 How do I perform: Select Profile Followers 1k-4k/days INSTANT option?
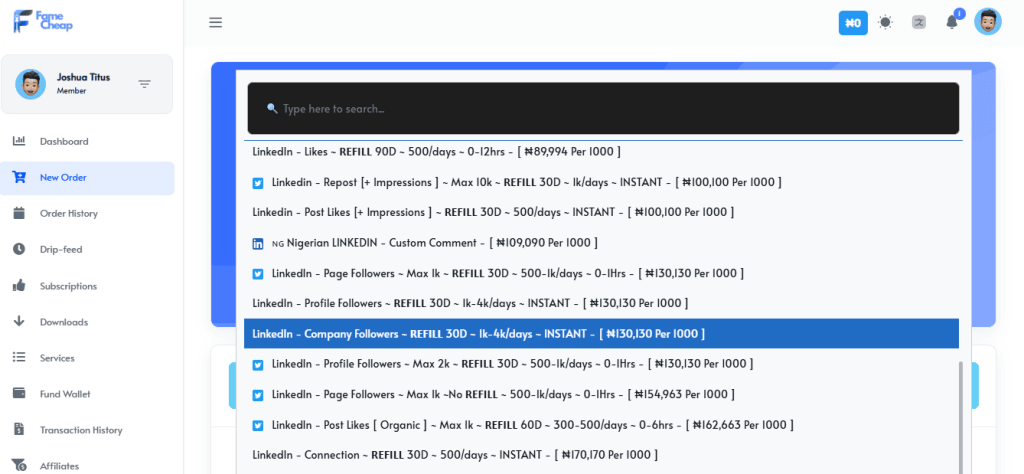601,303
